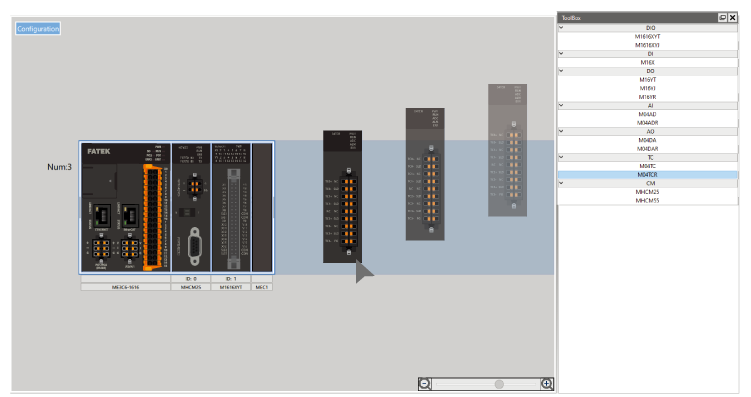Choose MHCM55 in the CM group
The width and height of the screenshot is (751, 397).
pos(648,201)
